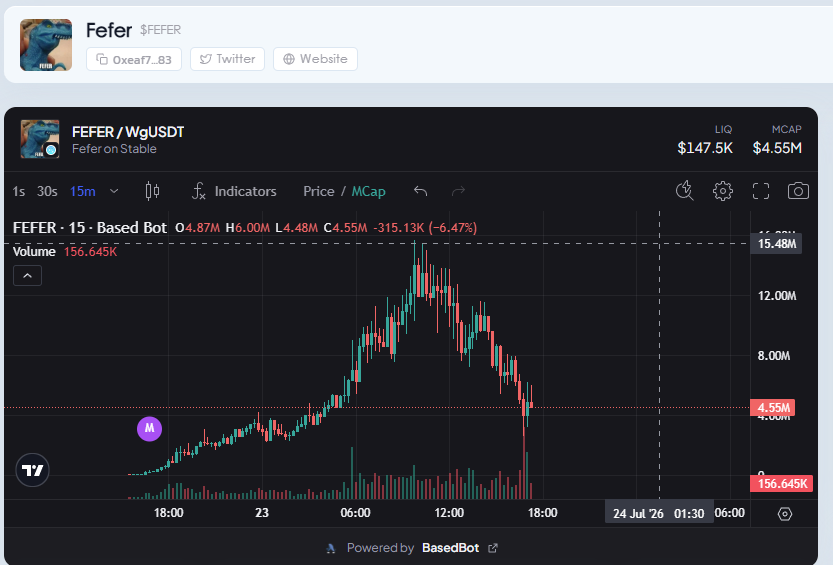833x565 pixels.
Task: Click the 12.00M price axis label
Action: coord(777,296)
